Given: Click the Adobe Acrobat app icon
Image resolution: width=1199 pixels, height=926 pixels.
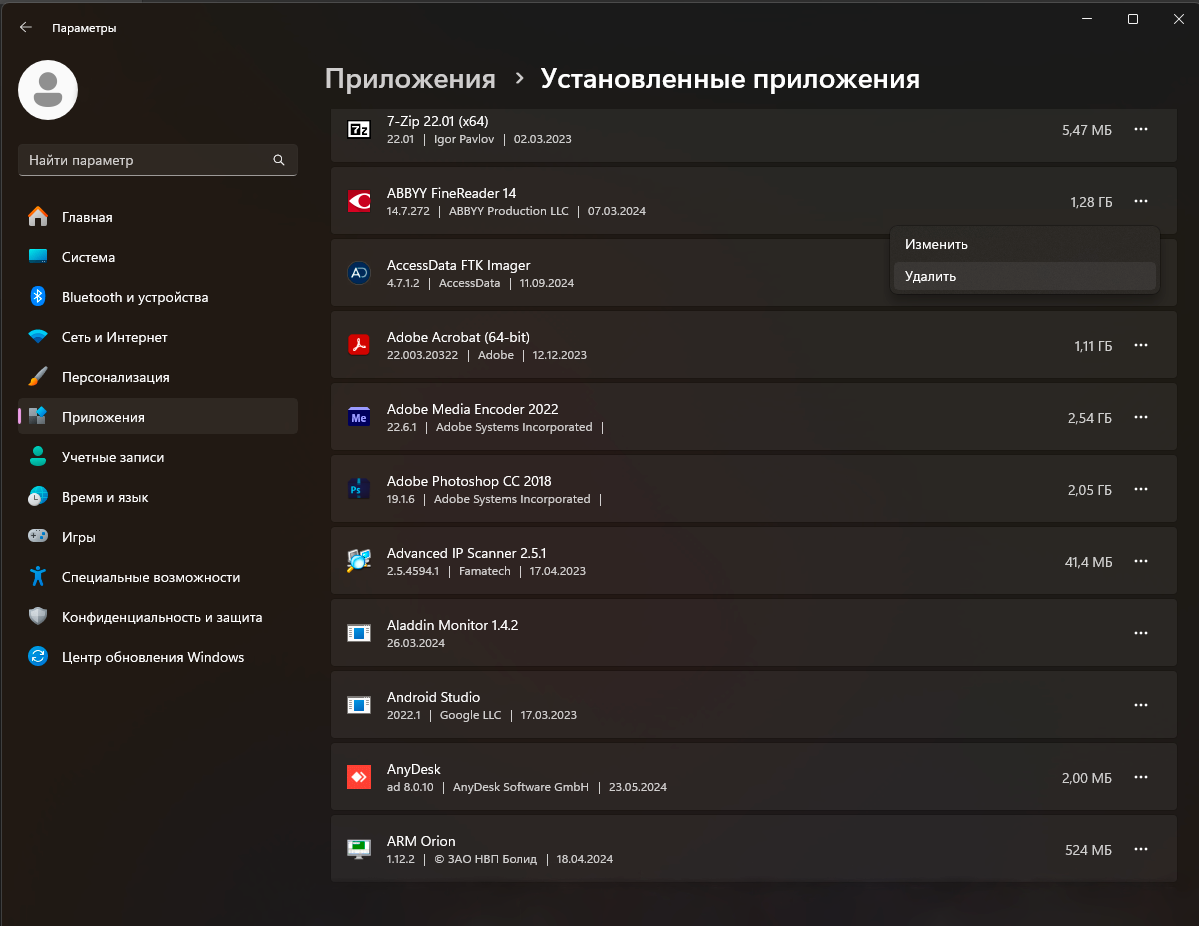Looking at the screenshot, I should [x=359, y=345].
